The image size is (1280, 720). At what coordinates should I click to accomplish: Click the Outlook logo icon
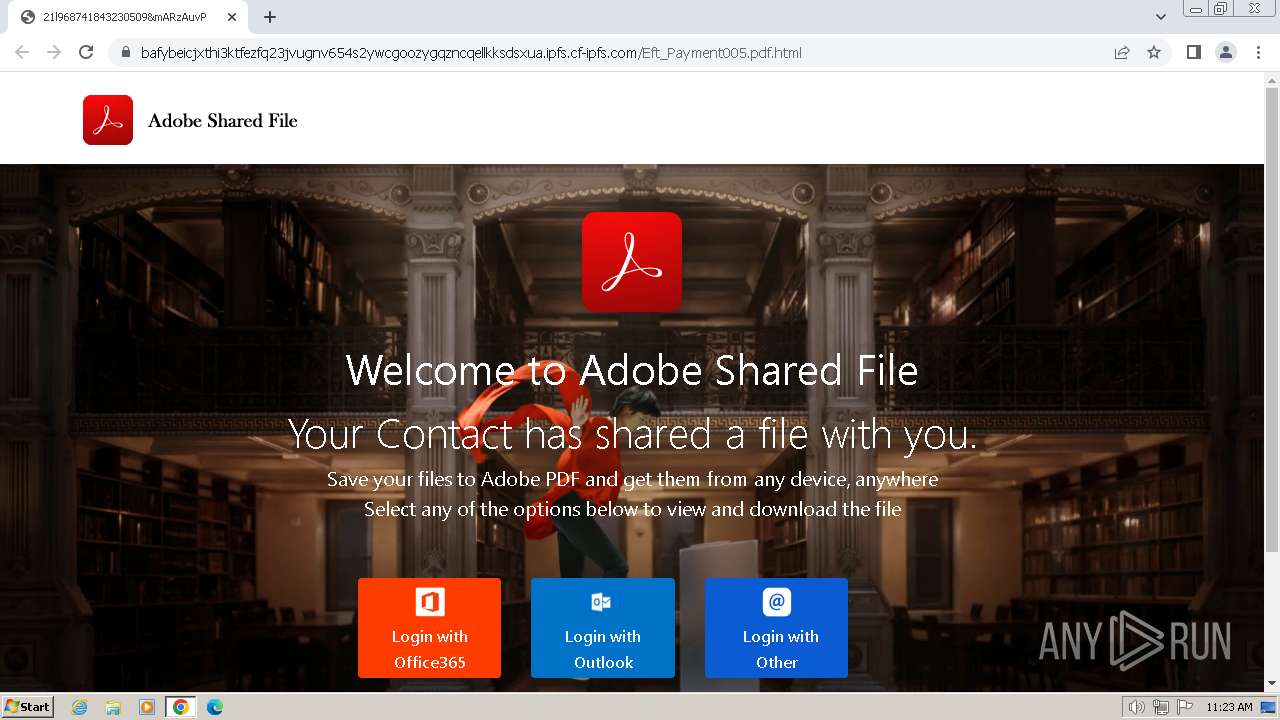(x=601, y=602)
